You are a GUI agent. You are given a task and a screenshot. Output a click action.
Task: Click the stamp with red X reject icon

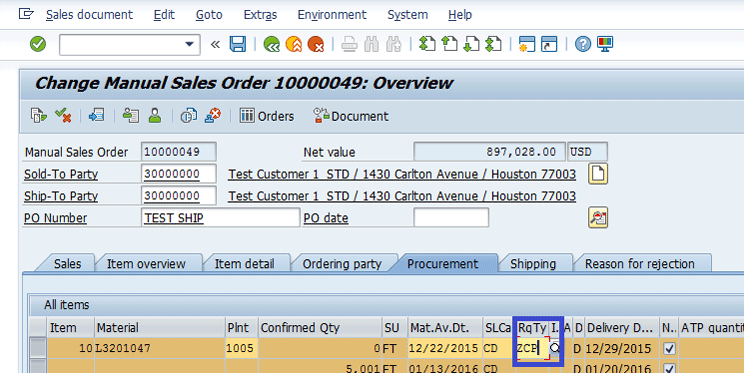[x=213, y=115]
